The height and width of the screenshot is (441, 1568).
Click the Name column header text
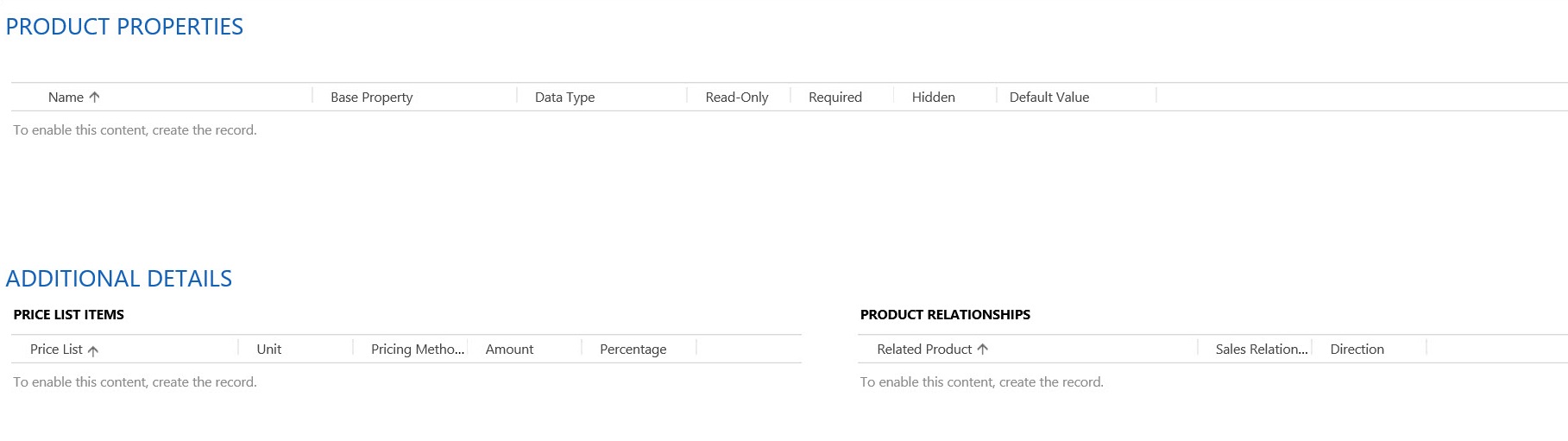point(66,98)
